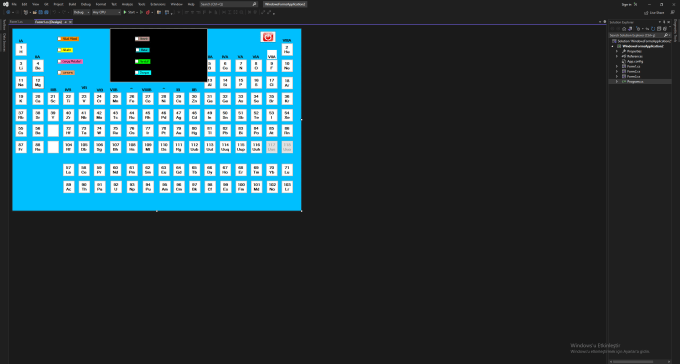Open the Build menu
The image size is (680, 364).
click(x=72, y=4)
